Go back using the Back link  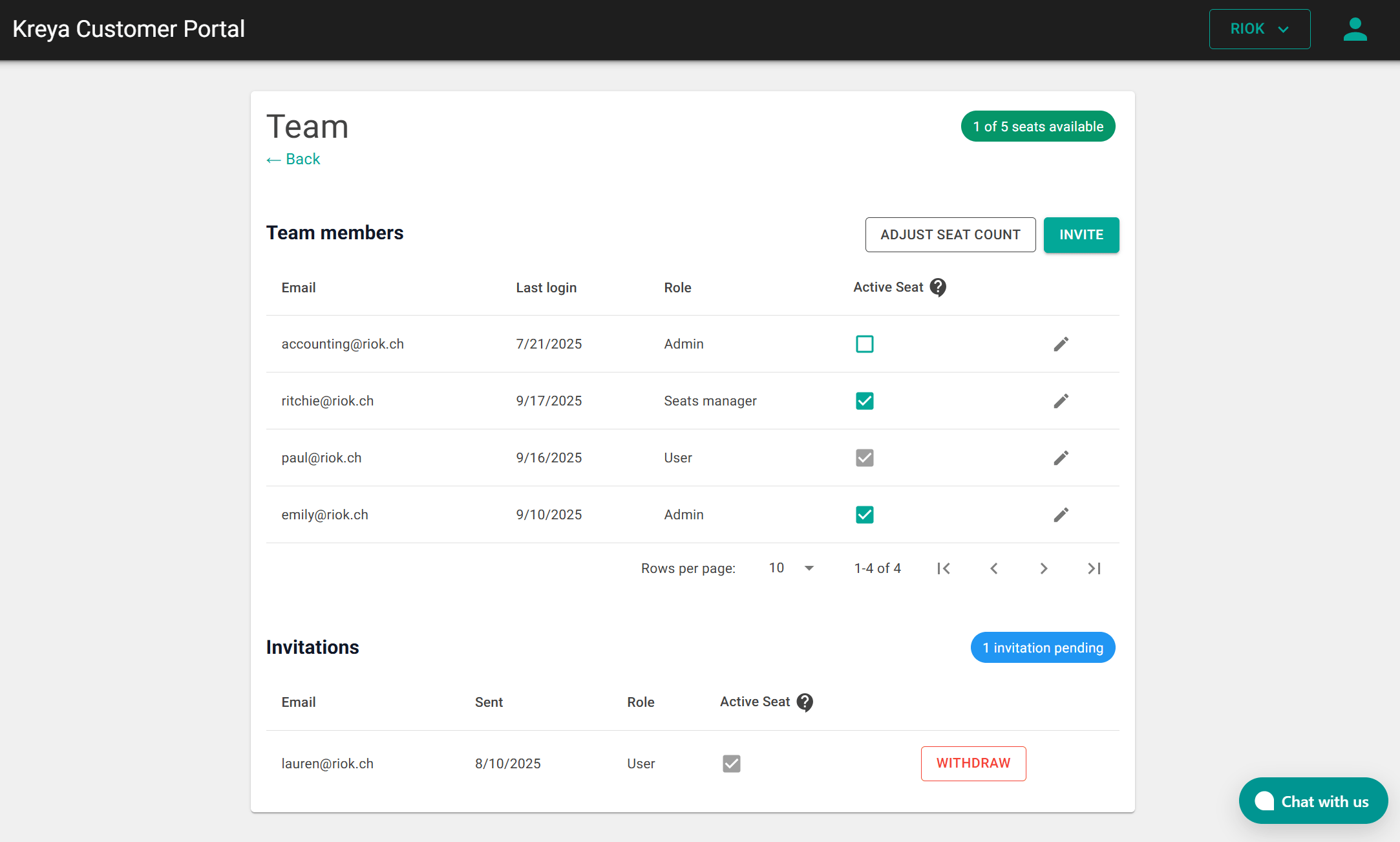293,159
